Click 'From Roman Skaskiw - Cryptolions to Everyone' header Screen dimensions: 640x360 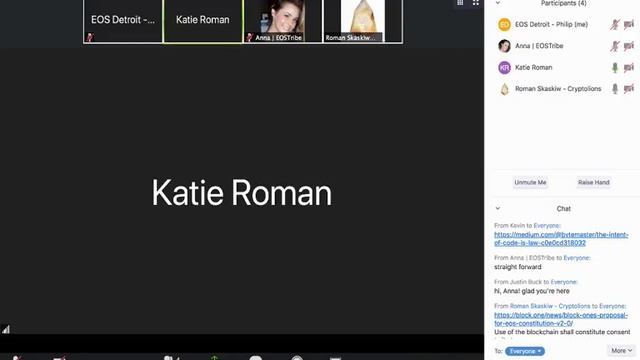point(560,306)
